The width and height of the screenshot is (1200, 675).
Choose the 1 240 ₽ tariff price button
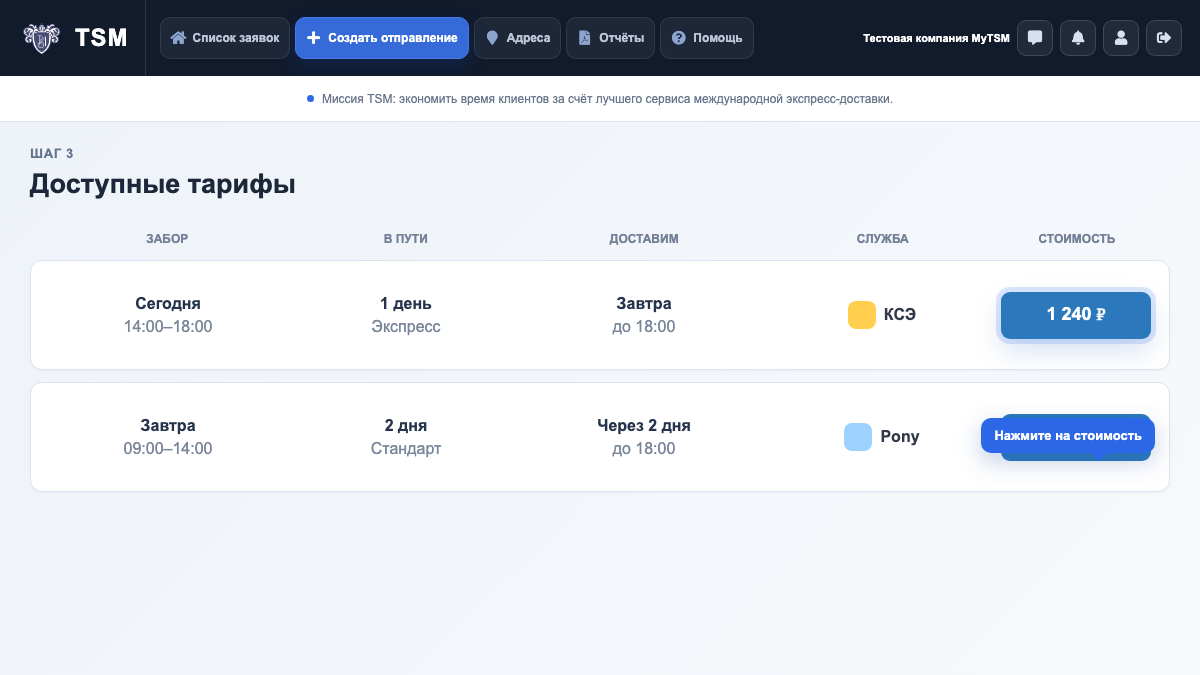pyautogui.click(x=1076, y=315)
